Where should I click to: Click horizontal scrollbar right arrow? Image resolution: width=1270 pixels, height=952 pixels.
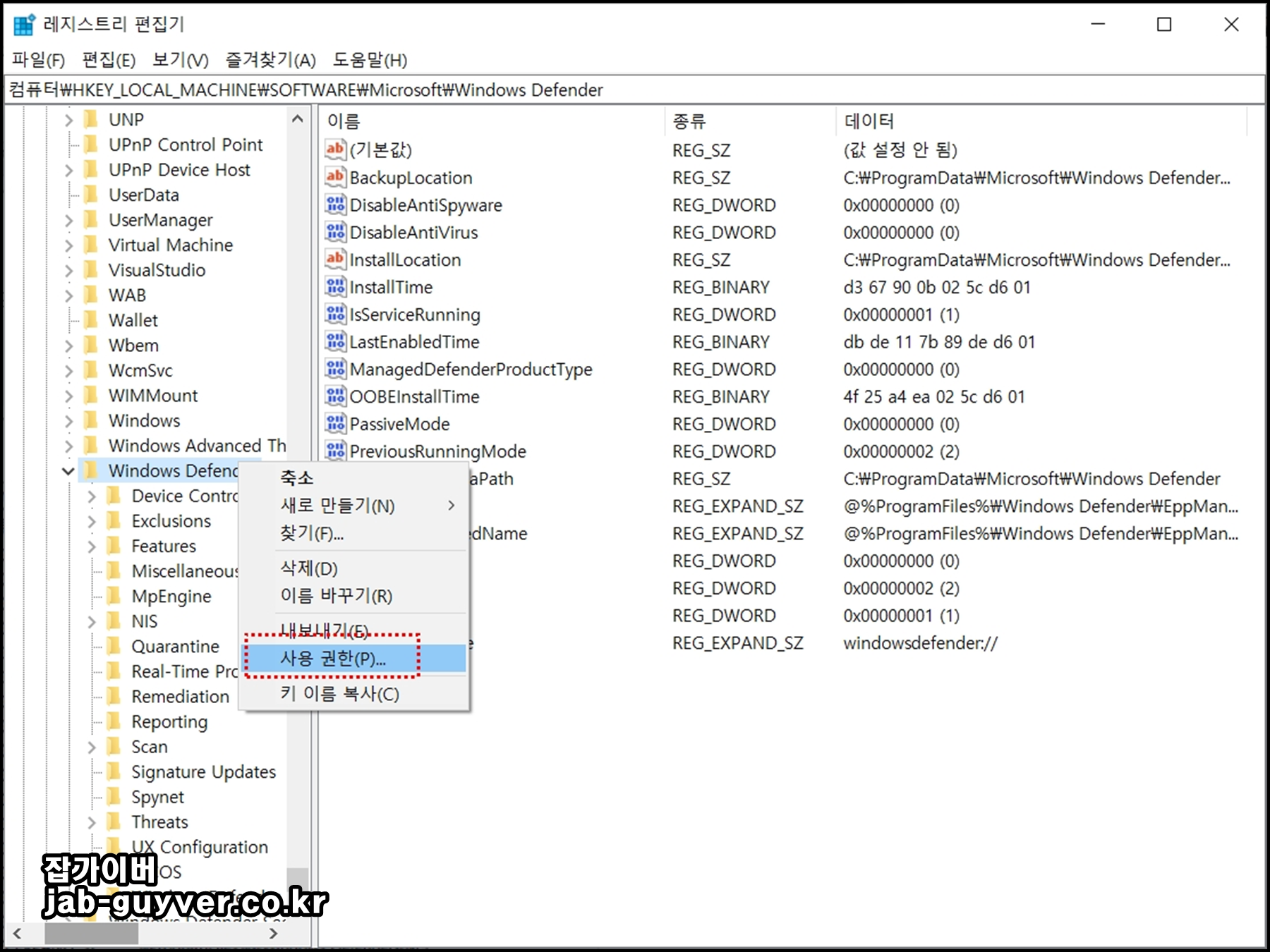tap(274, 933)
